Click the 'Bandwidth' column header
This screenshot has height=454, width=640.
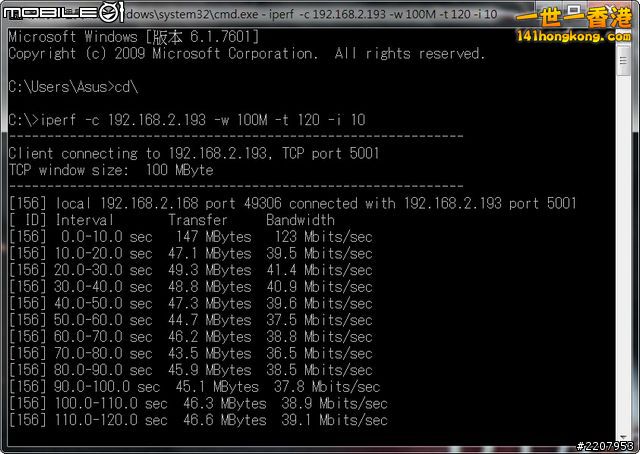click(300, 220)
